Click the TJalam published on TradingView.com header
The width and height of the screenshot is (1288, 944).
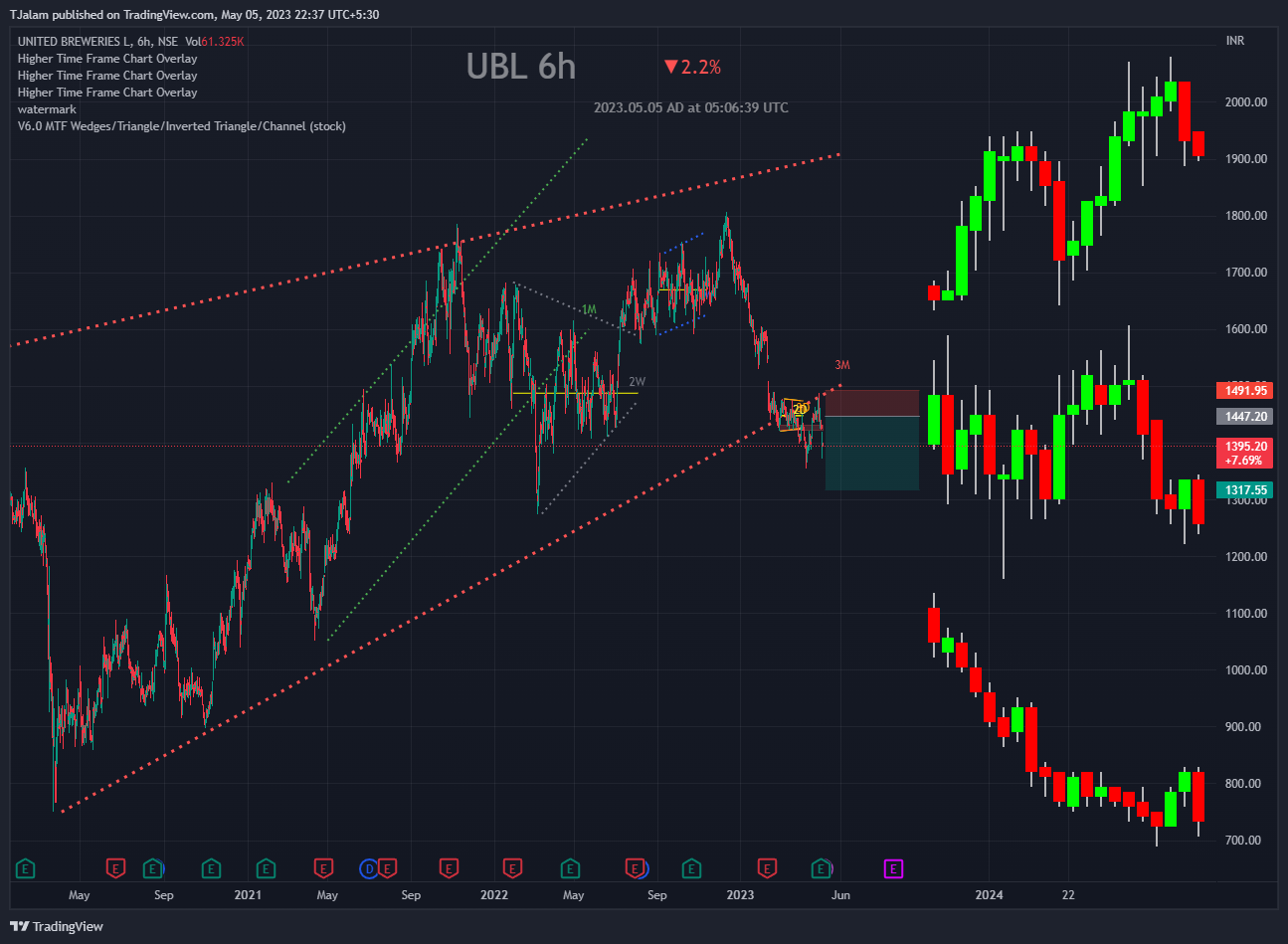click(x=194, y=15)
